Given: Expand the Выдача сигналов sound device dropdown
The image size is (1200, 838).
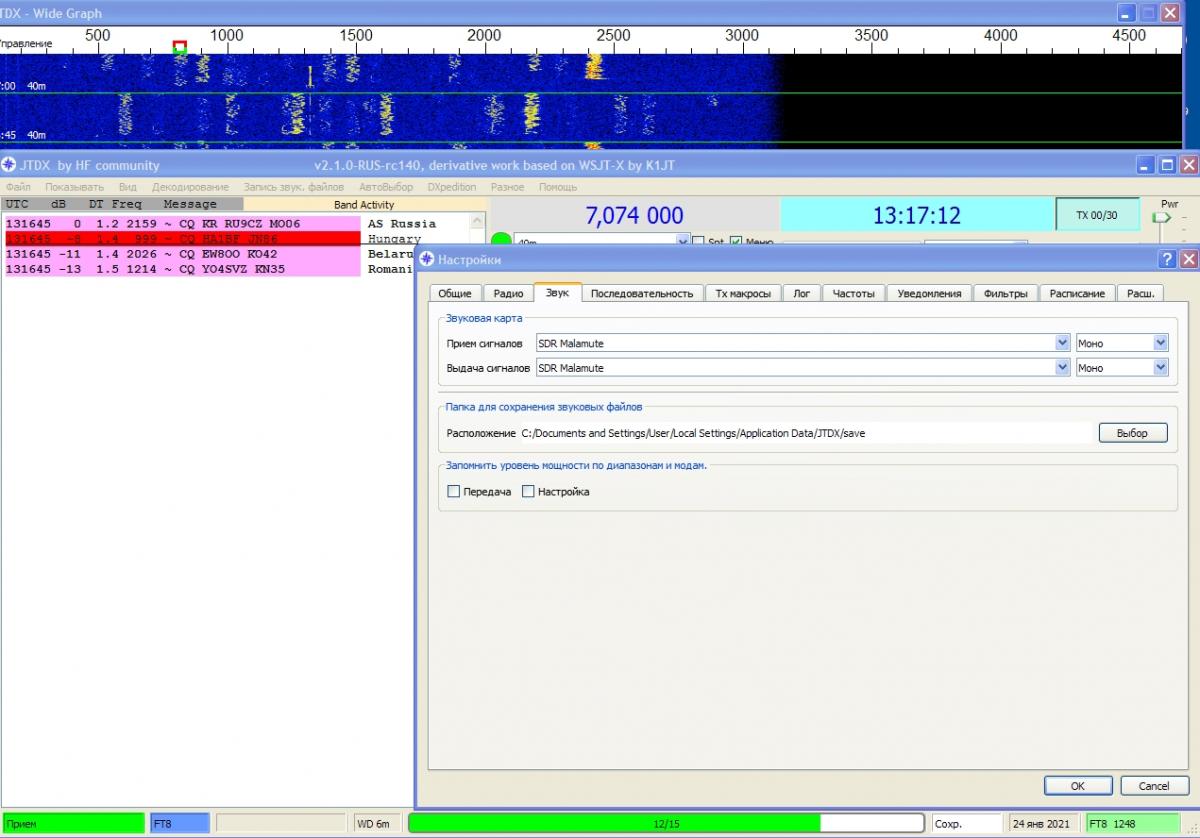Looking at the screenshot, I should click(x=1062, y=368).
